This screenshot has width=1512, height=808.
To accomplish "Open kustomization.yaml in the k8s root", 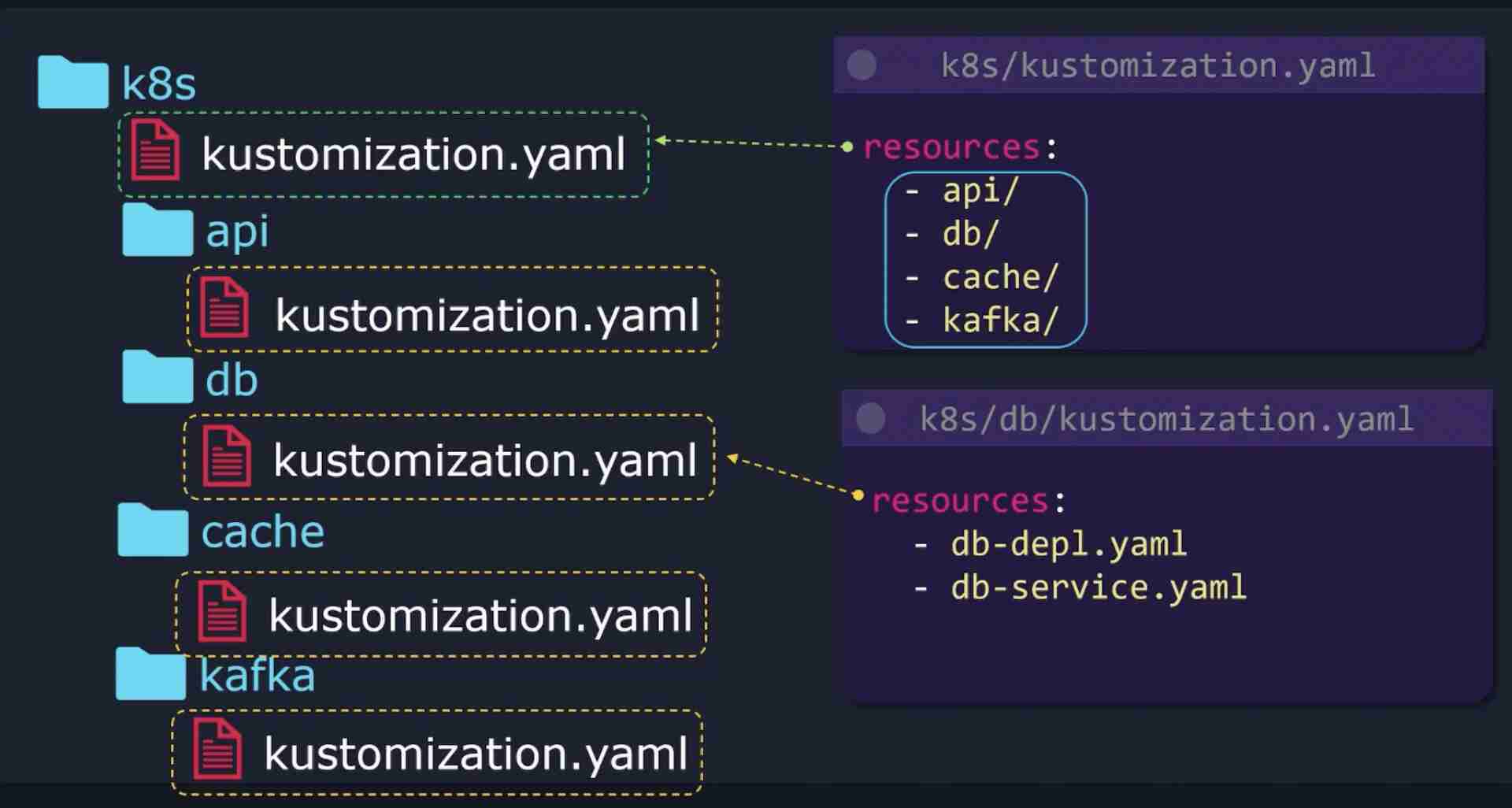I will pos(413,154).
